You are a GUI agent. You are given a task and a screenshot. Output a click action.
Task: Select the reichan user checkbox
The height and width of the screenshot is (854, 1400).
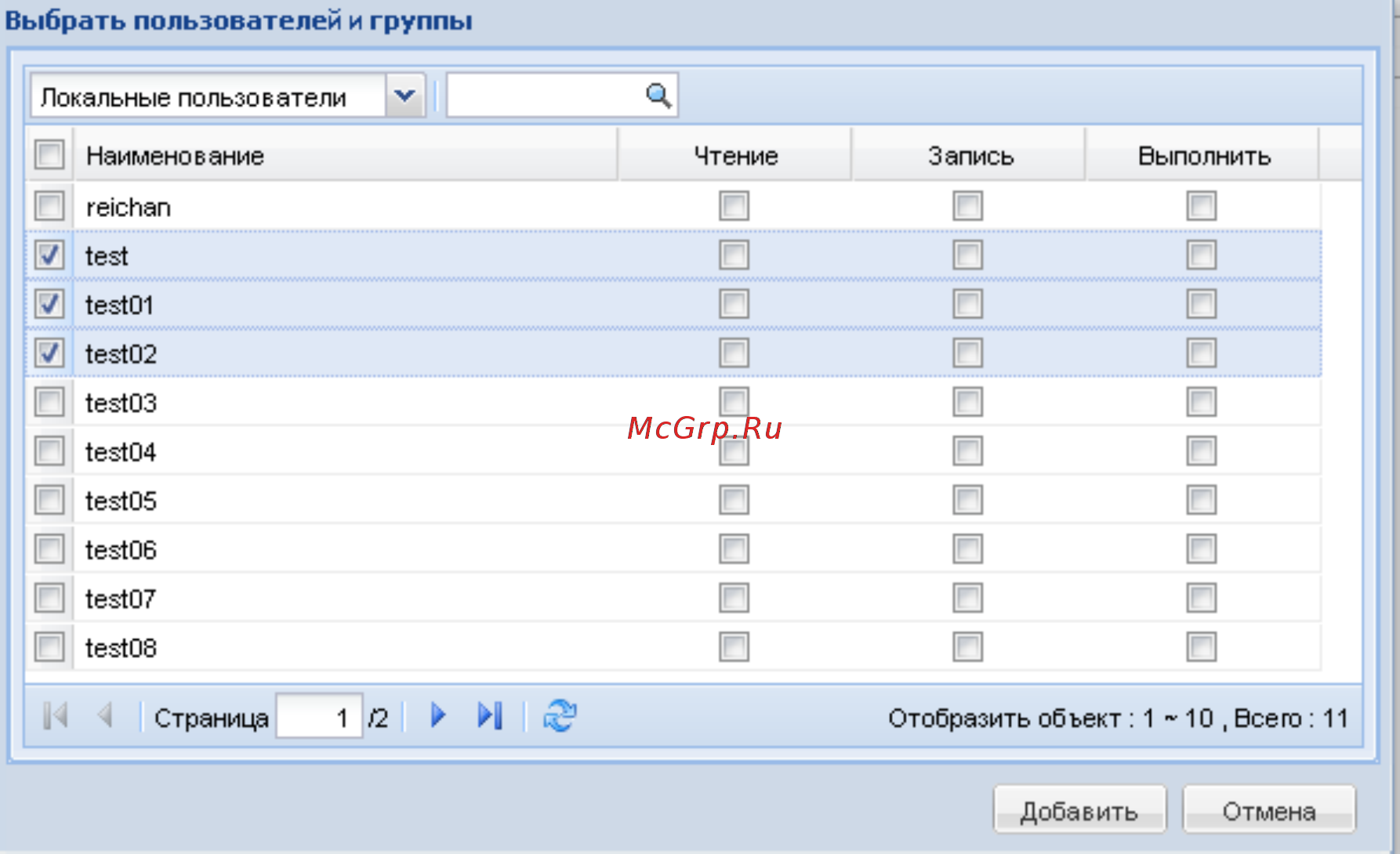point(49,207)
